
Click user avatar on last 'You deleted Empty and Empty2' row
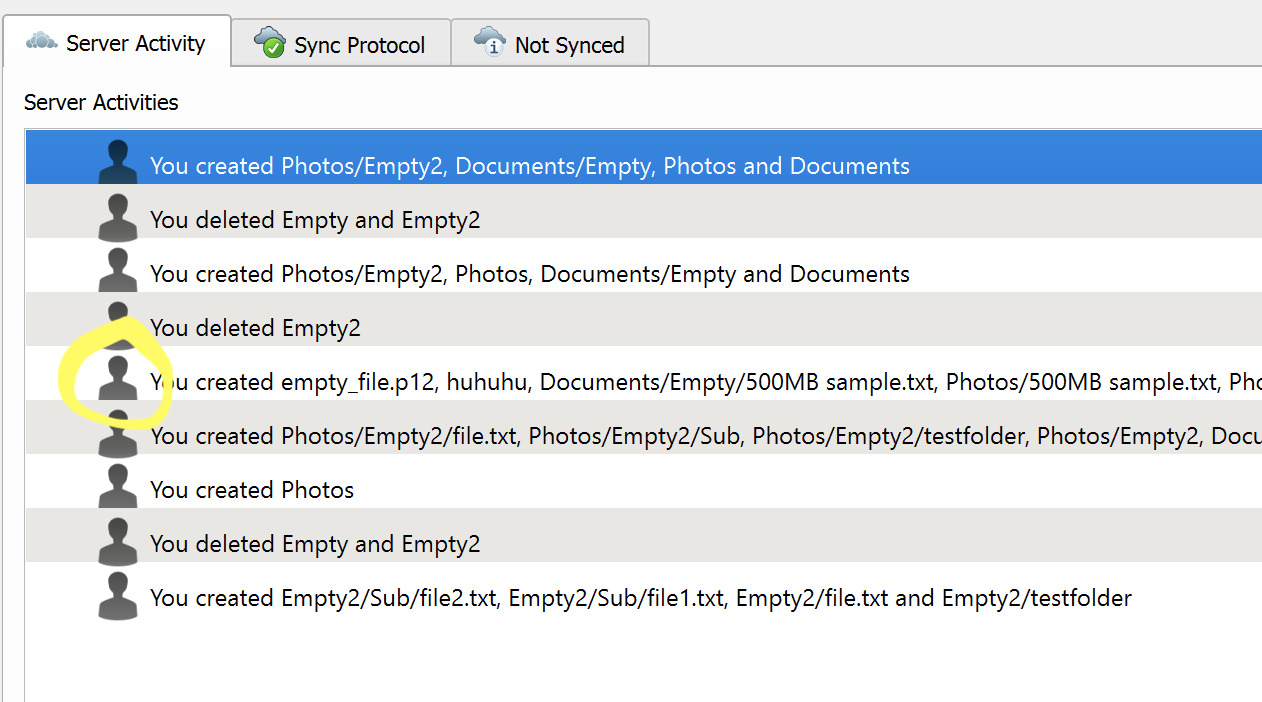pyautogui.click(x=118, y=540)
